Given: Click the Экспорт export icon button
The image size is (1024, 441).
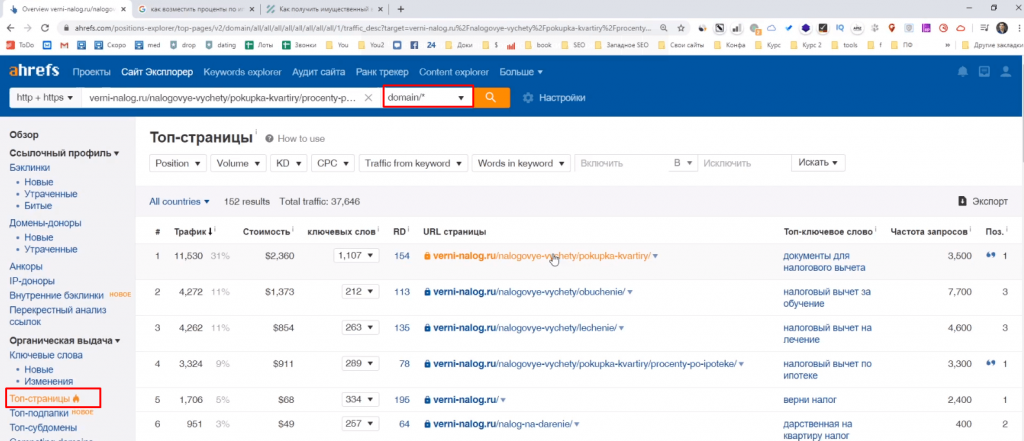Looking at the screenshot, I should (x=983, y=202).
